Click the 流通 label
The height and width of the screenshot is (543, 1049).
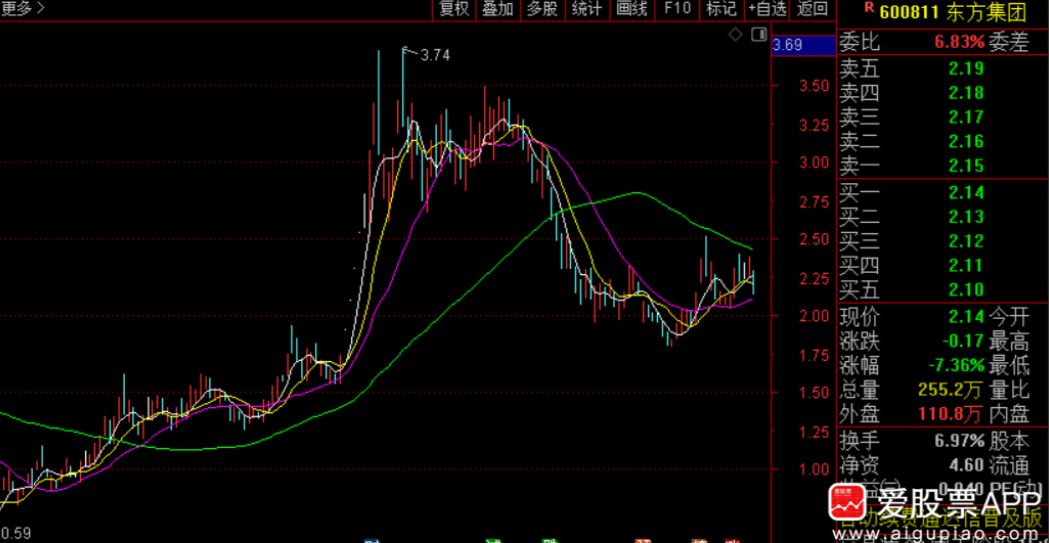pos(1009,465)
